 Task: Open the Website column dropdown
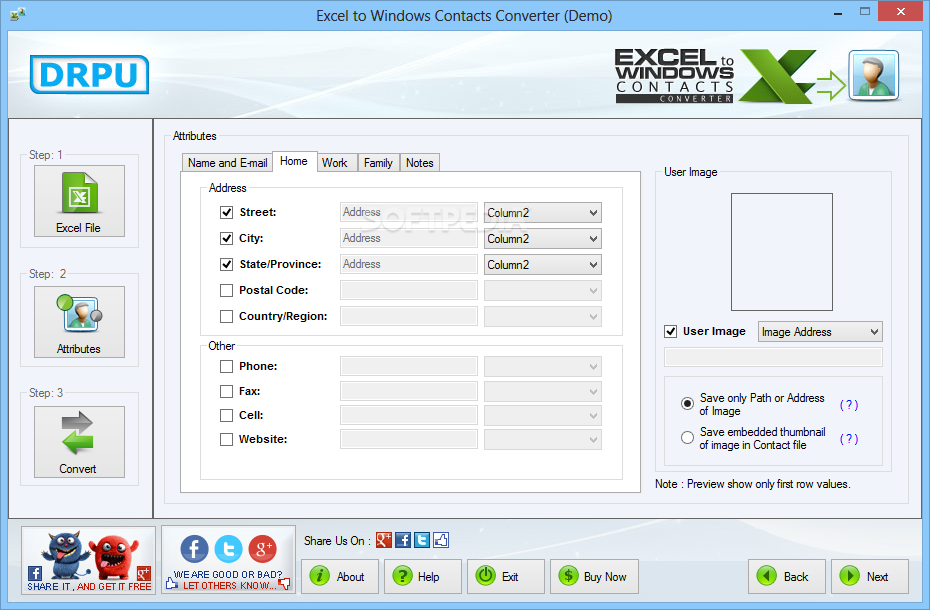pyautogui.click(x=543, y=440)
